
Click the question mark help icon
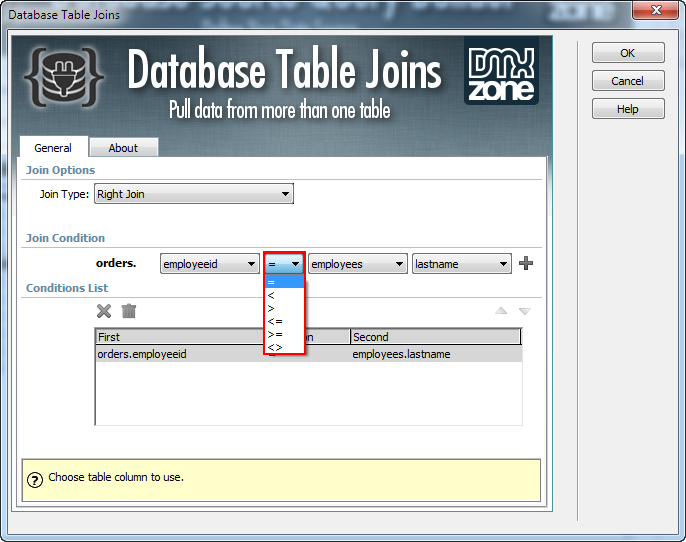[35, 480]
